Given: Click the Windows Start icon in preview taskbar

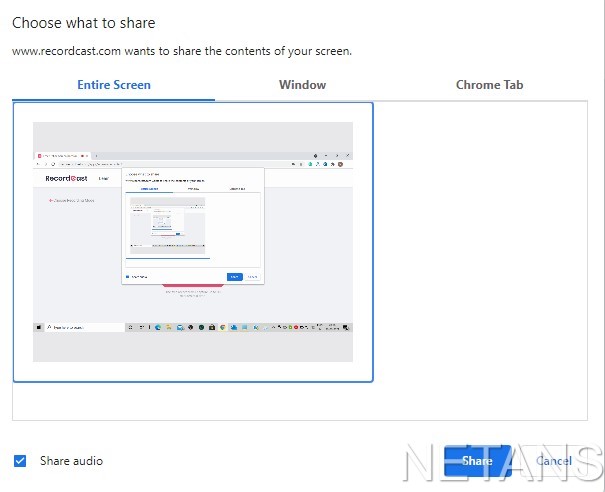Looking at the screenshot, I should [39, 327].
